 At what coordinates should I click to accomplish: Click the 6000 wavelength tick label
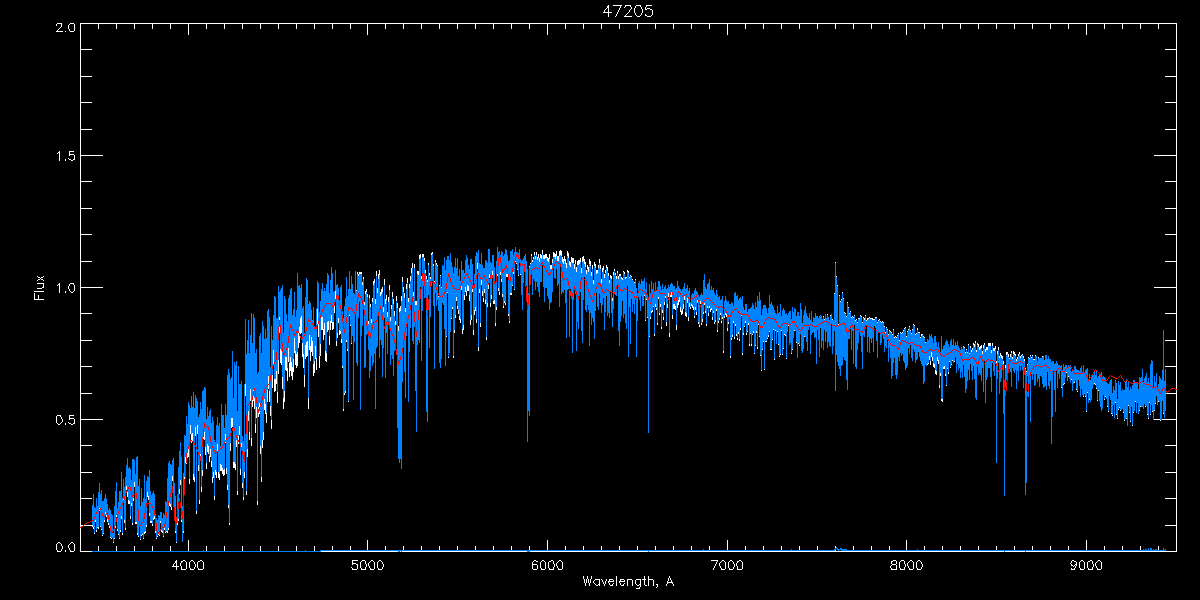coord(547,566)
